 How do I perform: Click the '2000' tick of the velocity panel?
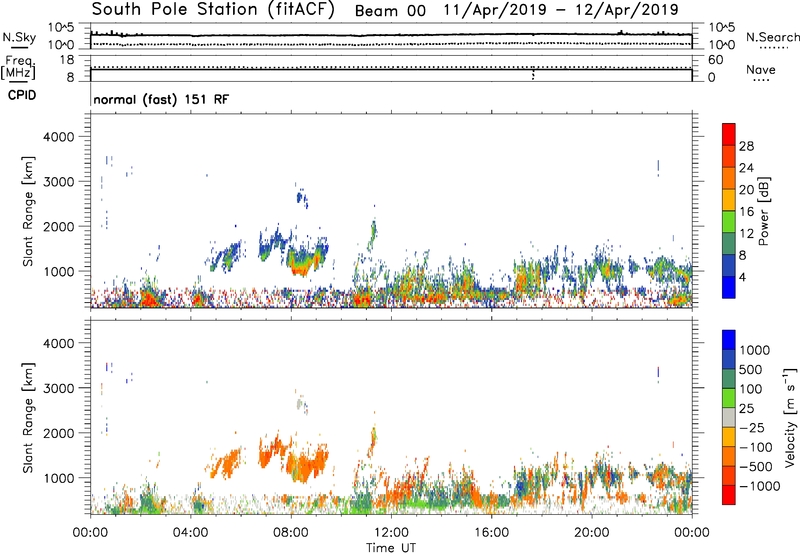[x=58, y=433]
